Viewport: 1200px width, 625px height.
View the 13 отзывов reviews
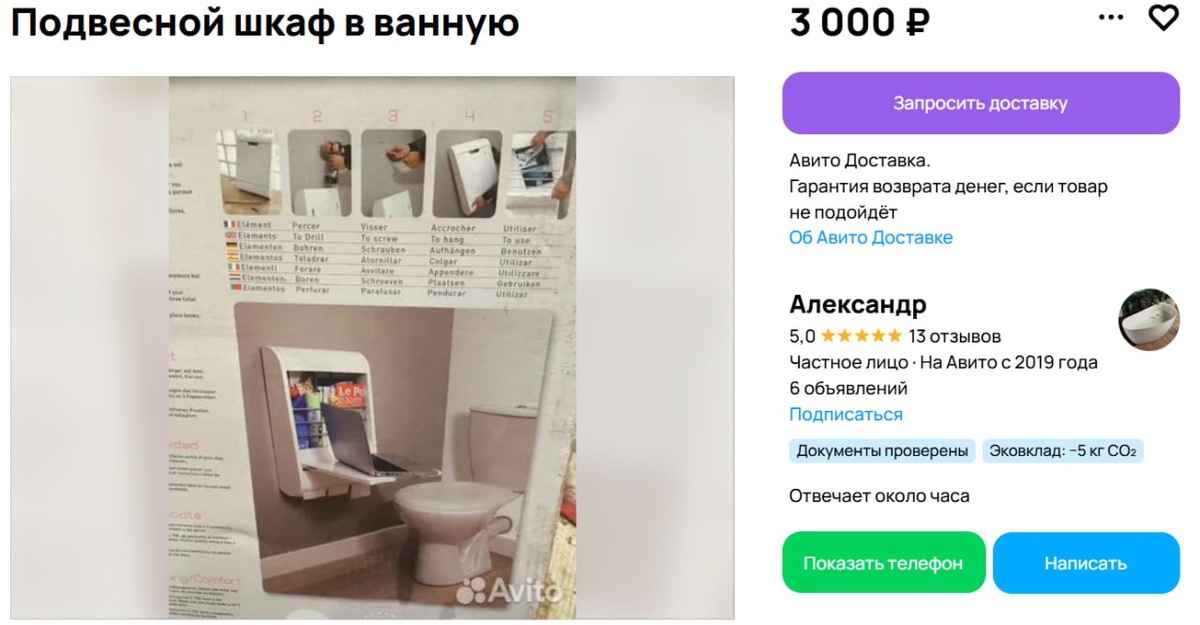955,336
